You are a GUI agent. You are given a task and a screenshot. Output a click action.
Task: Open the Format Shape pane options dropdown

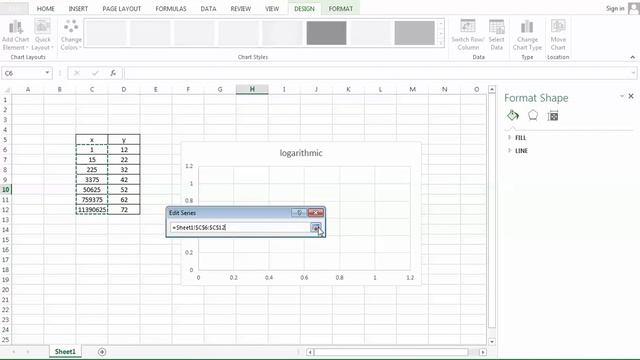pos(622,96)
